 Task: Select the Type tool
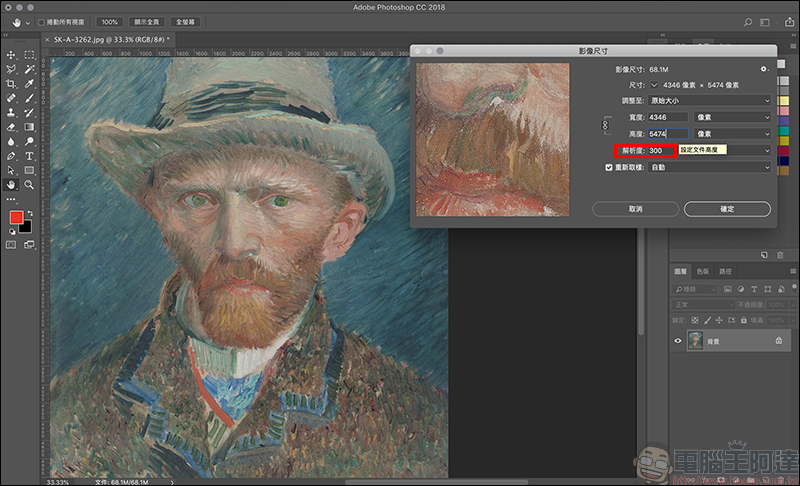(x=30, y=156)
